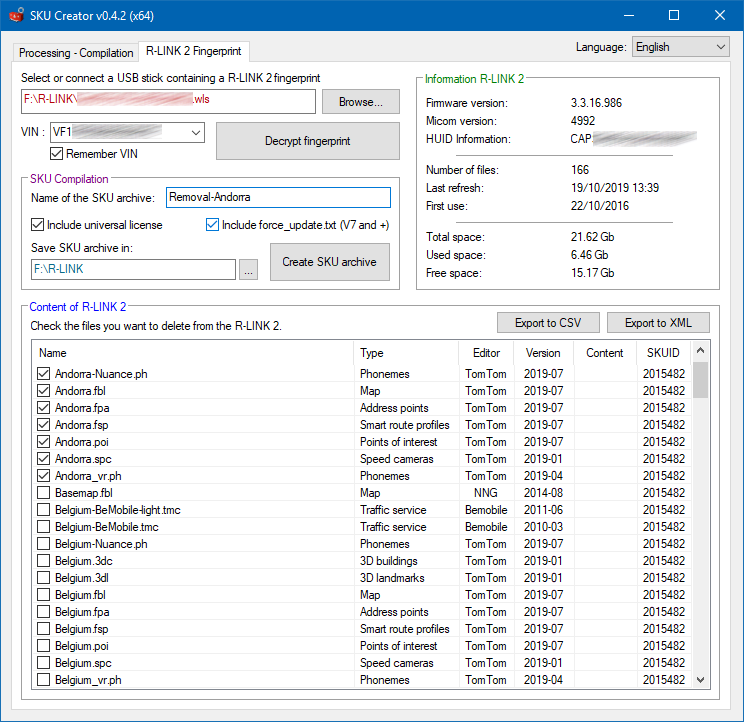Click the 3D buildings type cell
744x722 pixels.
[x=389, y=561]
